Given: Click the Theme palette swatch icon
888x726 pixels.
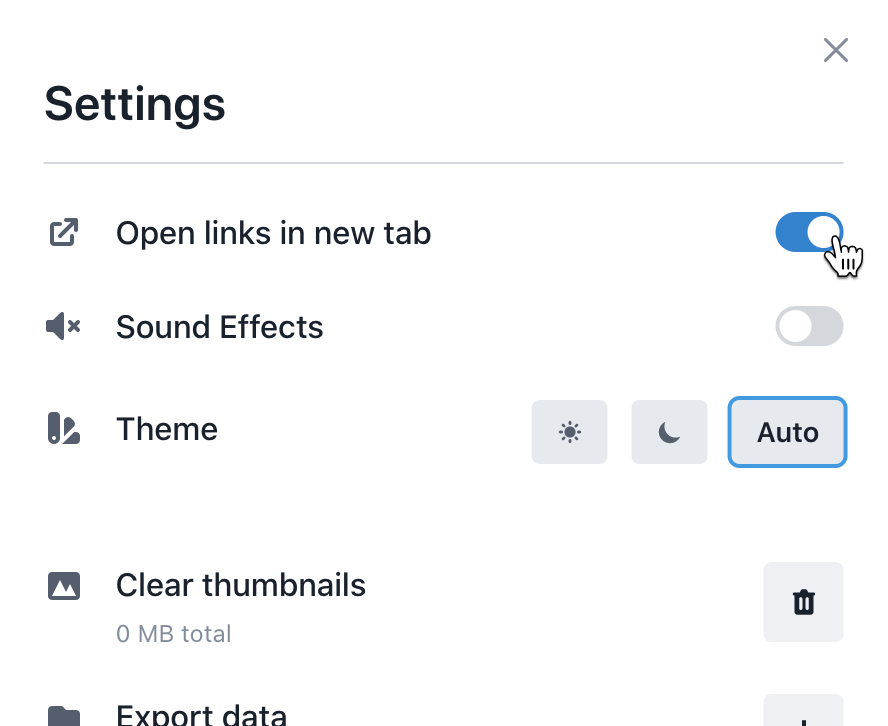Looking at the screenshot, I should [x=63, y=429].
